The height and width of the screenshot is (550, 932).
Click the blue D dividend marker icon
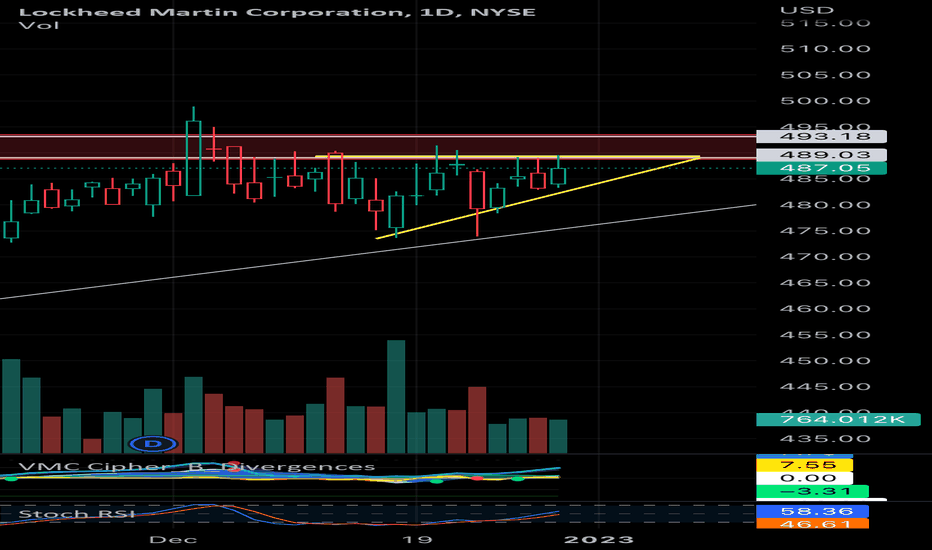pos(153,444)
